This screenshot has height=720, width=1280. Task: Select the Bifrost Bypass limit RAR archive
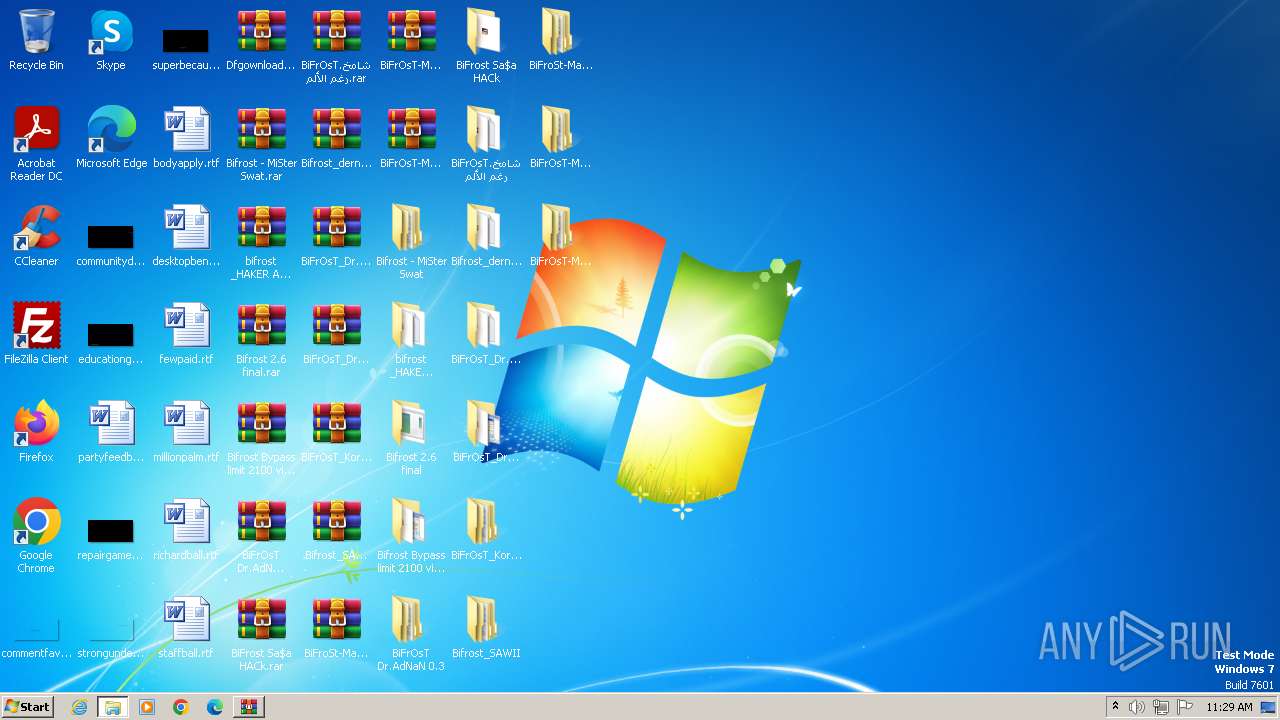[x=261, y=438]
